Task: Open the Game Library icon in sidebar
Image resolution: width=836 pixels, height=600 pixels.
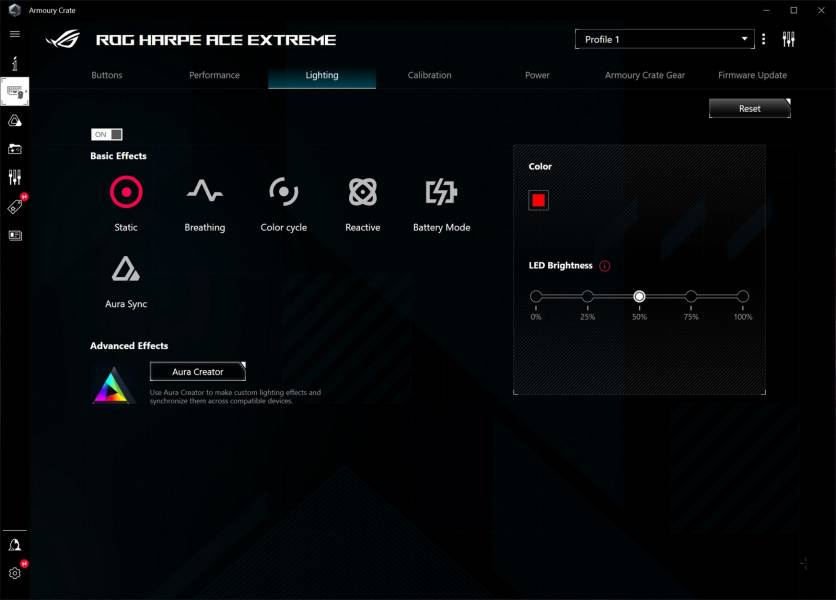Action: pyautogui.click(x=15, y=149)
